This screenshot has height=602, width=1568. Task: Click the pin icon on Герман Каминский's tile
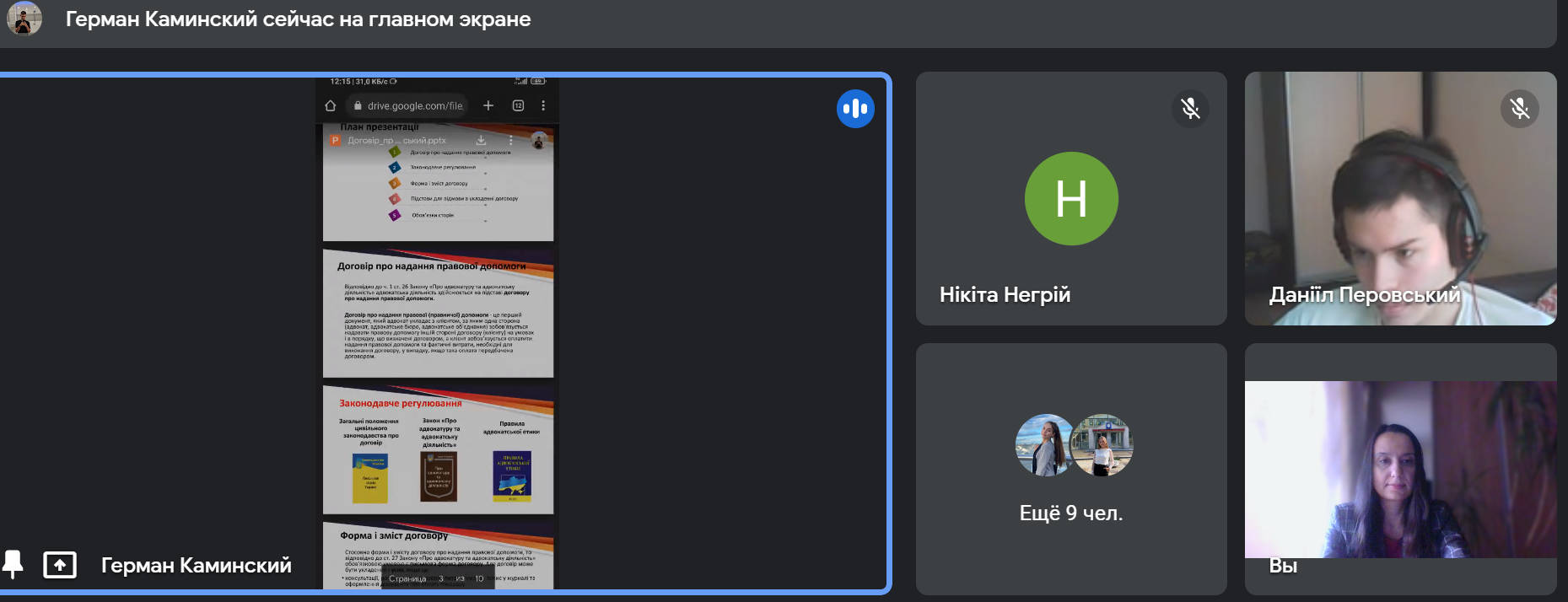13,564
